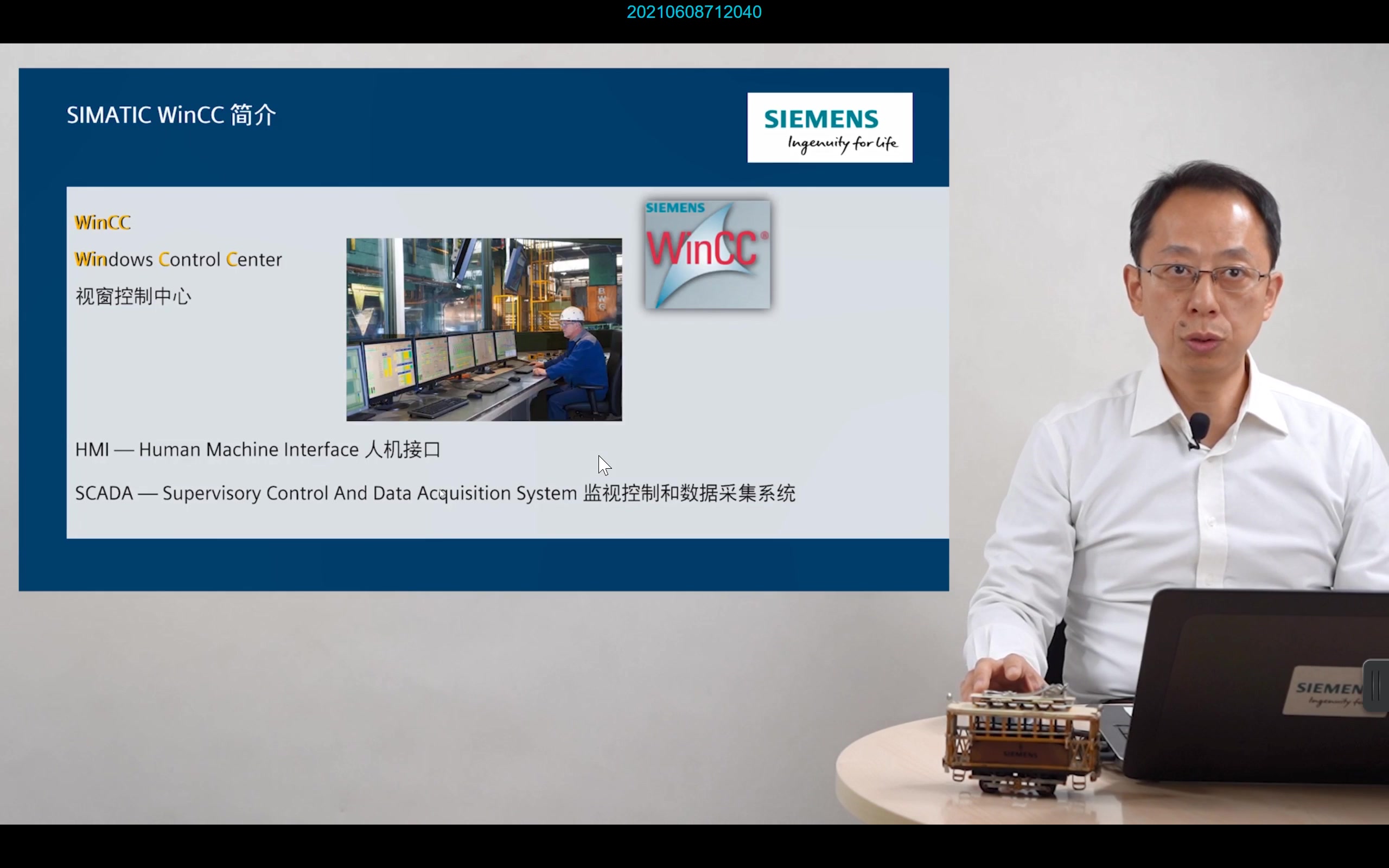Click the control room photo on slide
Screen dimensions: 1389x868
pyautogui.click(x=483, y=329)
